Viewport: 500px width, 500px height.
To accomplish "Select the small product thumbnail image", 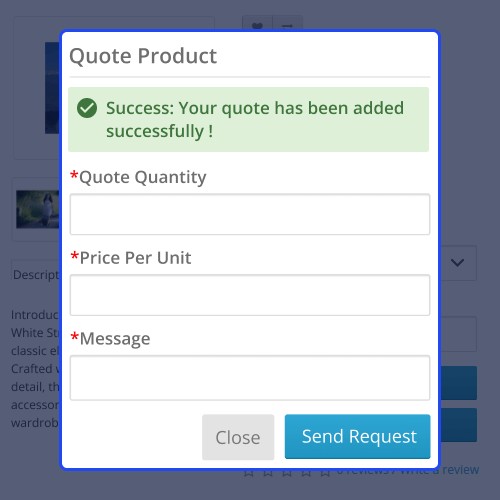I will pyautogui.click(x=38, y=209).
